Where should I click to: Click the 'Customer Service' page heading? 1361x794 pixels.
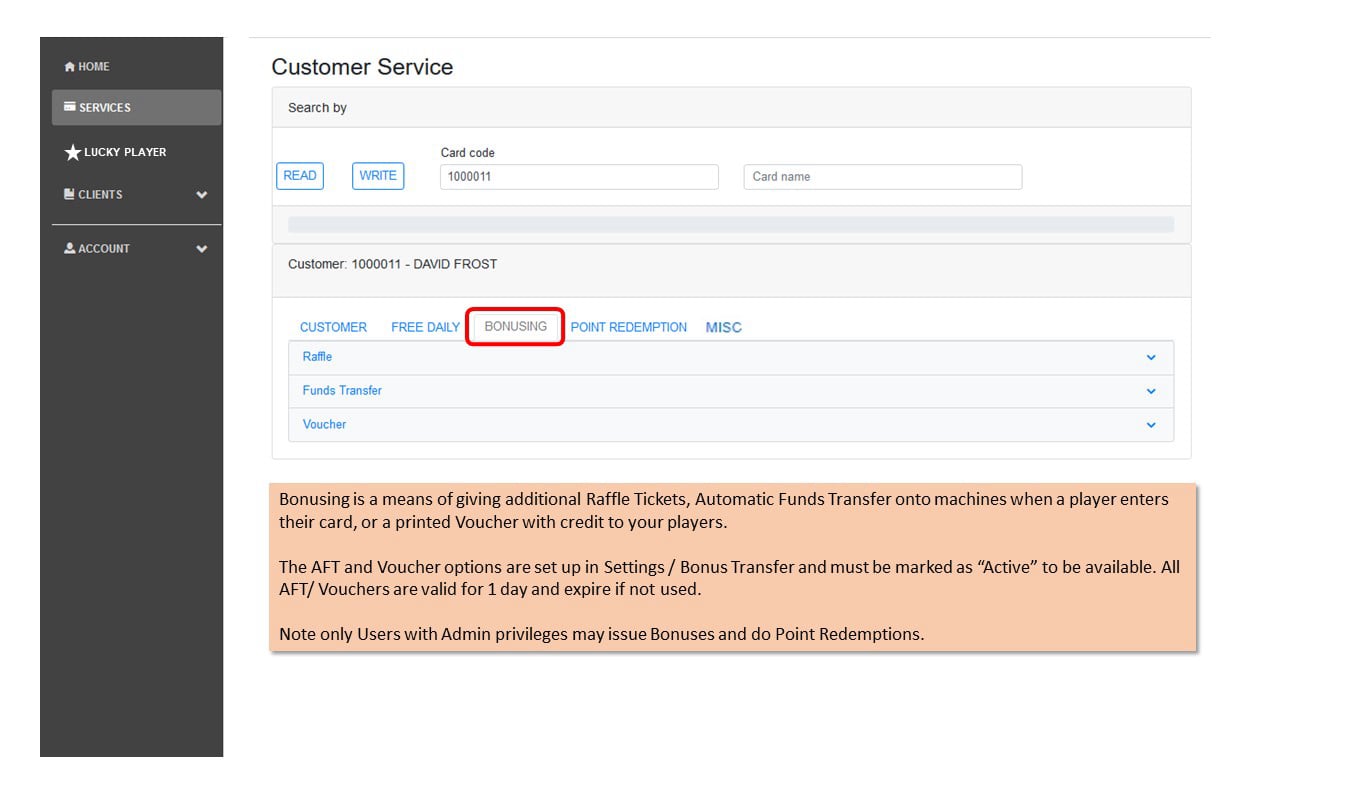click(x=362, y=67)
